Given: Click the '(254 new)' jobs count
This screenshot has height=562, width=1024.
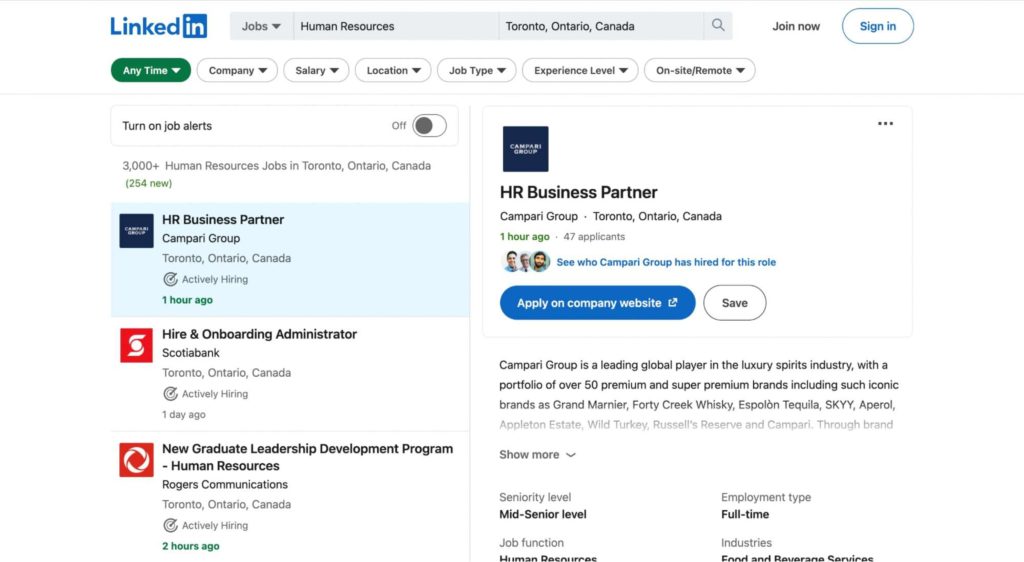Looking at the screenshot, I should 148,183.
